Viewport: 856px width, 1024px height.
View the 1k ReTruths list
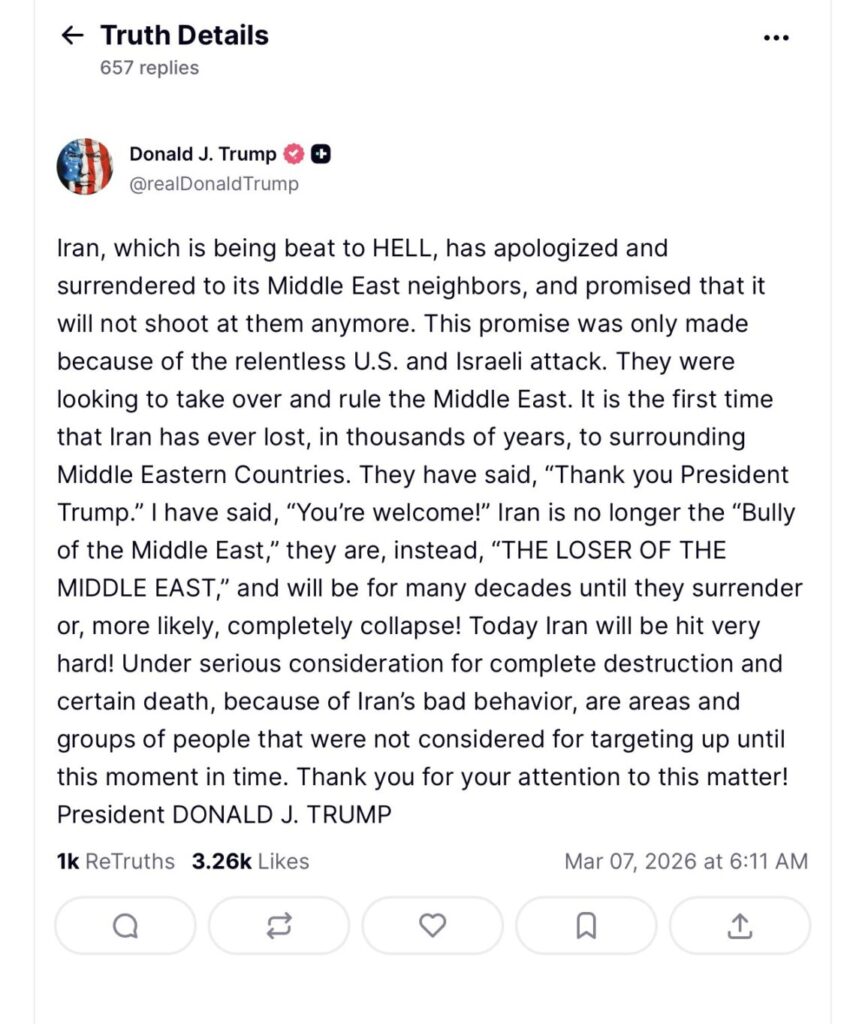pyautogui.click(x=115, y=861)
